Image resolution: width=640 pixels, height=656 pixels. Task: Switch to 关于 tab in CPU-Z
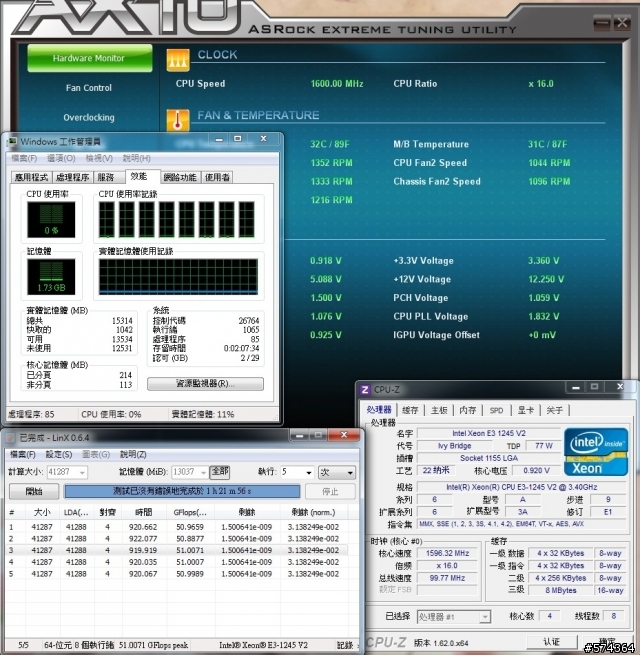coord(555,410)
